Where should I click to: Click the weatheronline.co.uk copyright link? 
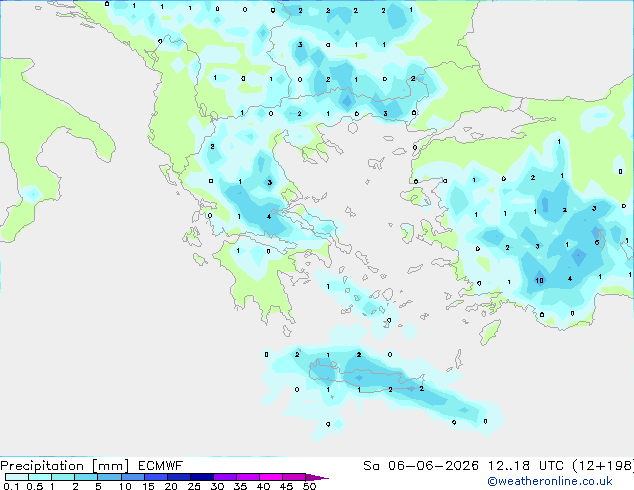pos(550,481)
